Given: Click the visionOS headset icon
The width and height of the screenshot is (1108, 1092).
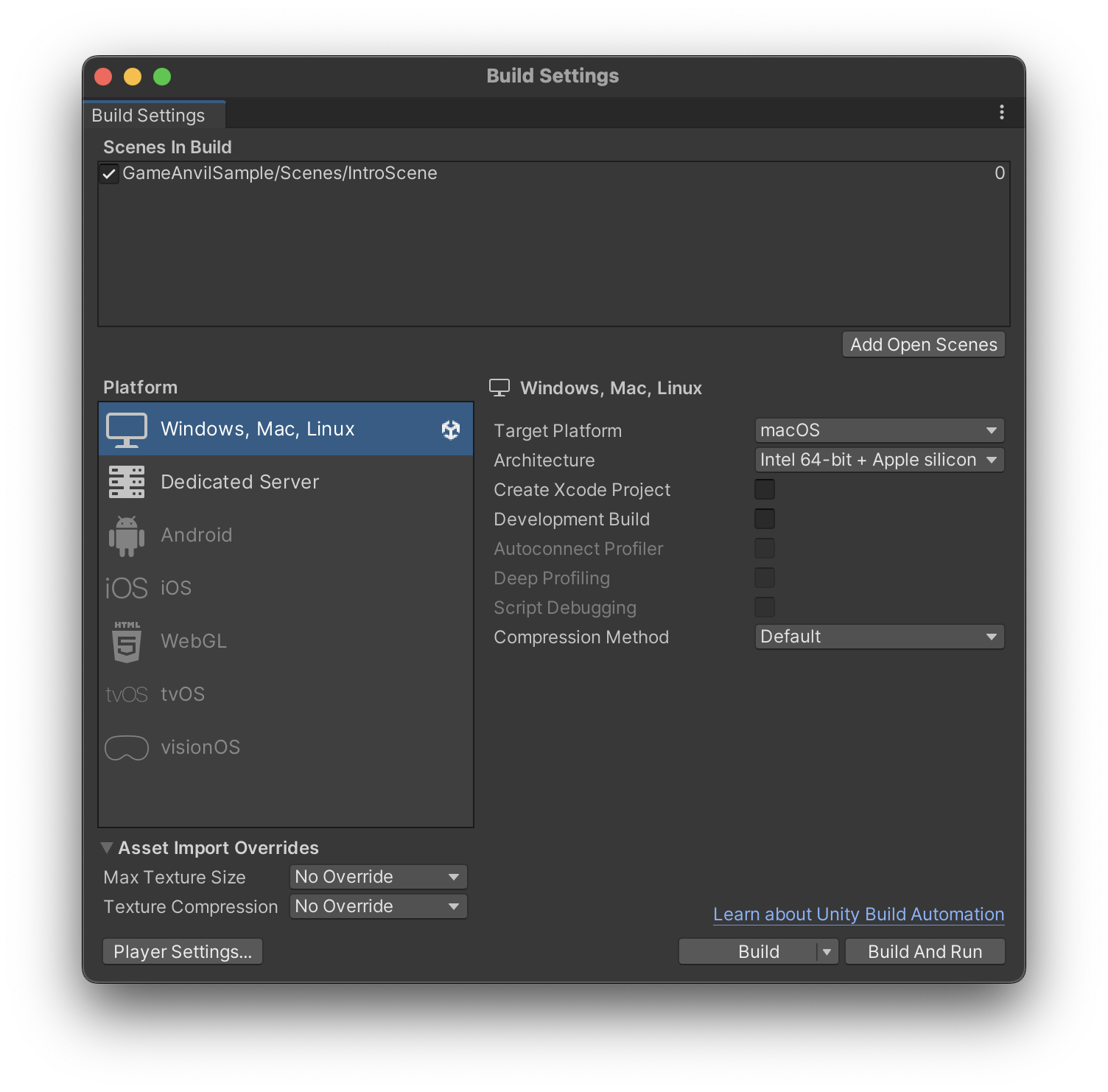Looking at the screenshot, I should click(127, 748).
